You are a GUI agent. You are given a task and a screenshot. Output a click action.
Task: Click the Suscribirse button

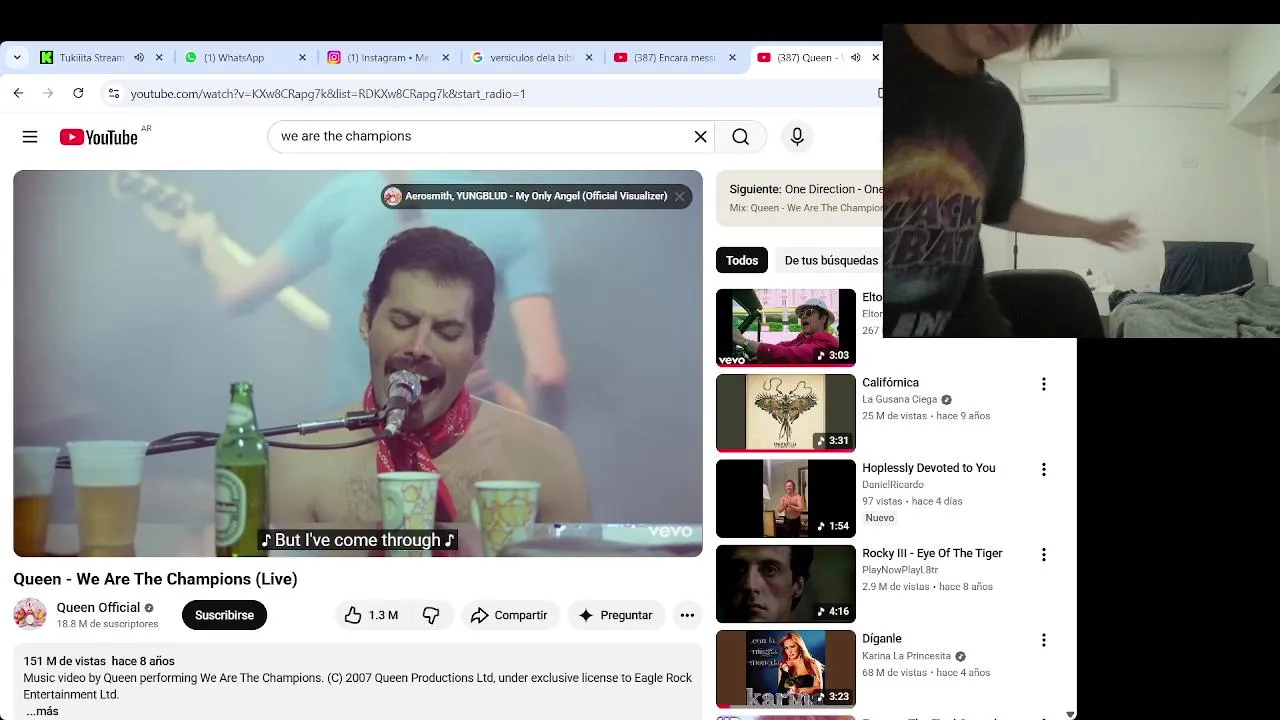(x=224, y=615)
